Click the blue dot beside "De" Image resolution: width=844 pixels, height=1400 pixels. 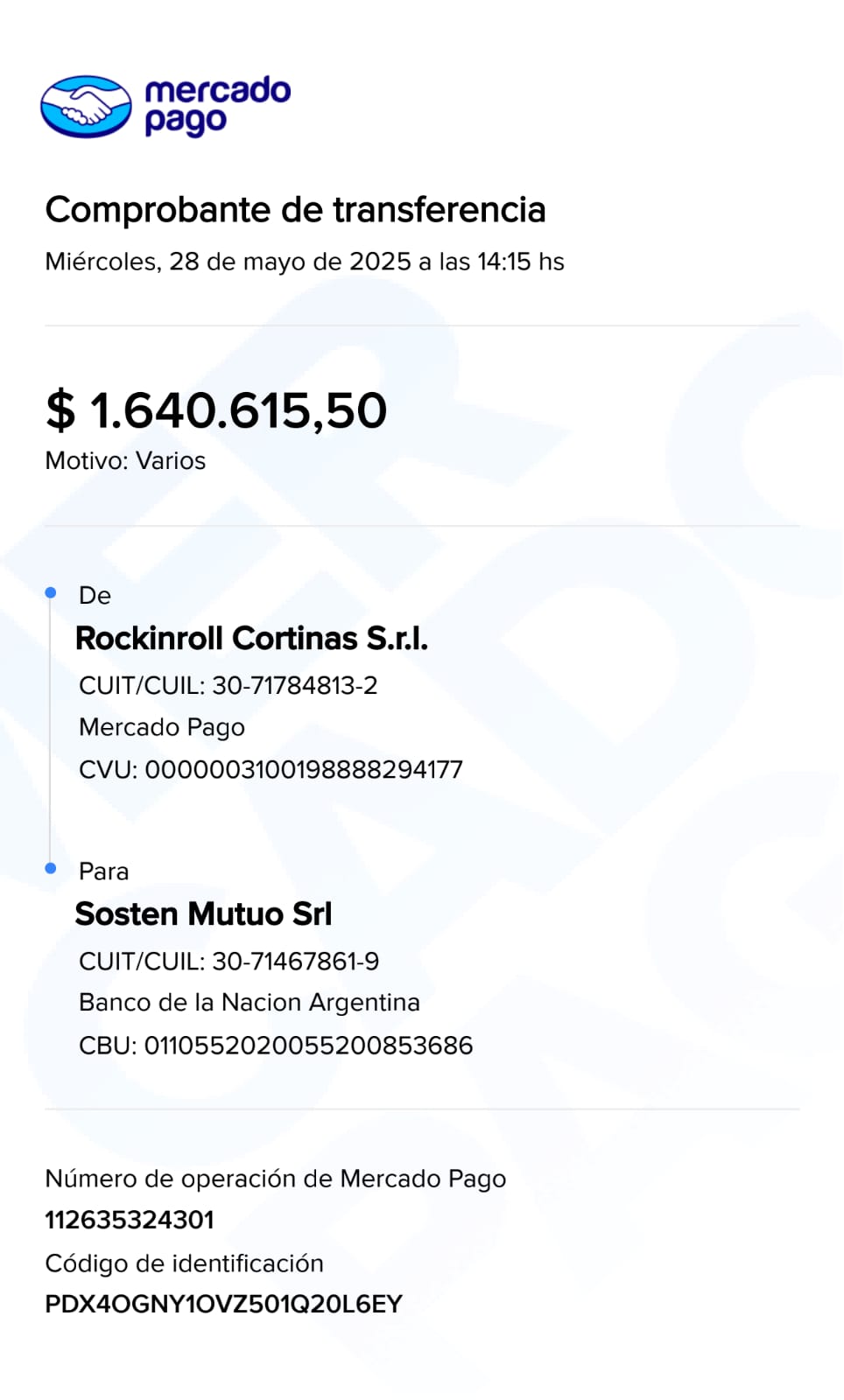pos(51,593)
